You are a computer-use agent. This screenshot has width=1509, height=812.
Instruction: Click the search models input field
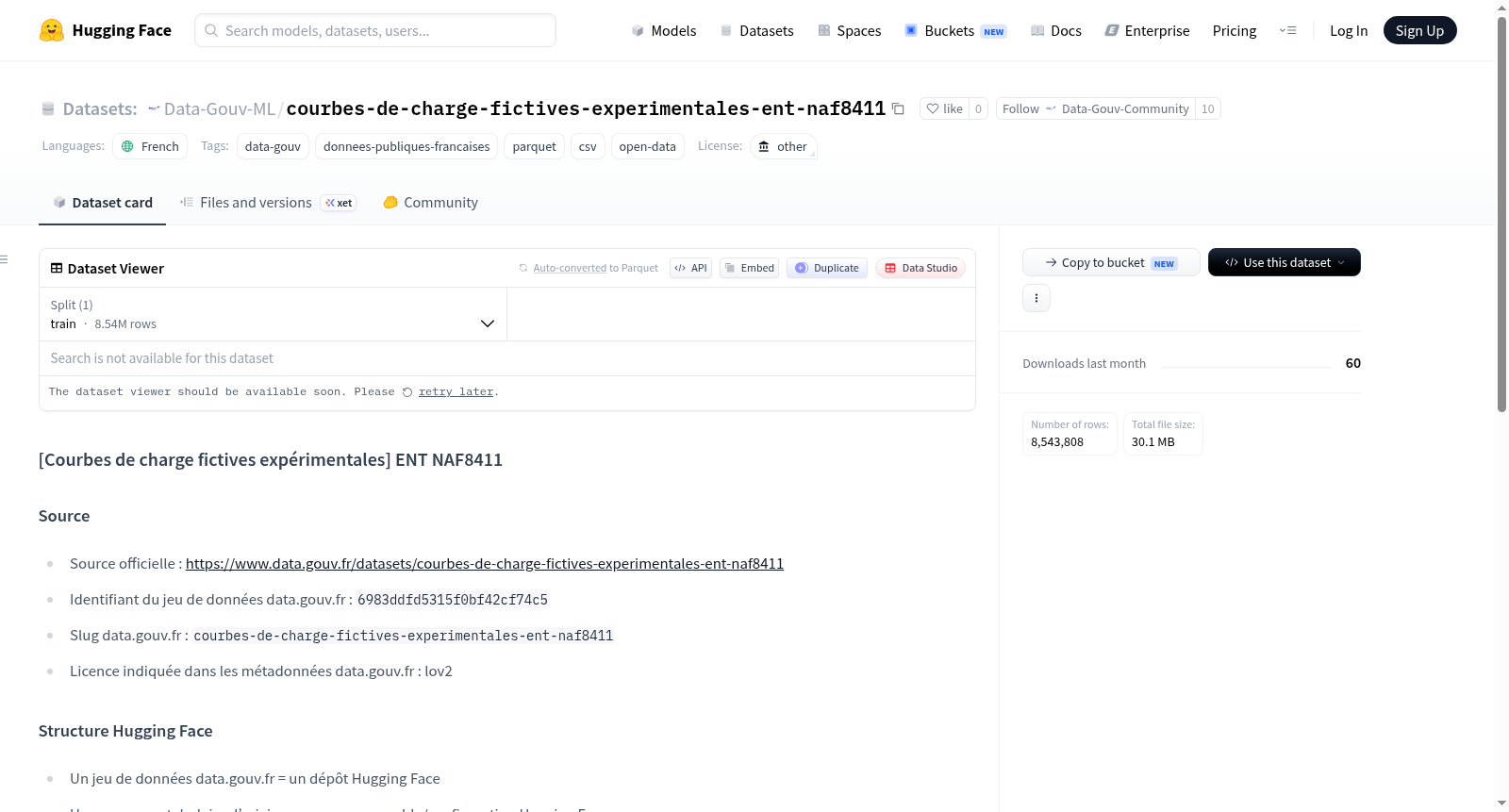[x=375, y=30]
